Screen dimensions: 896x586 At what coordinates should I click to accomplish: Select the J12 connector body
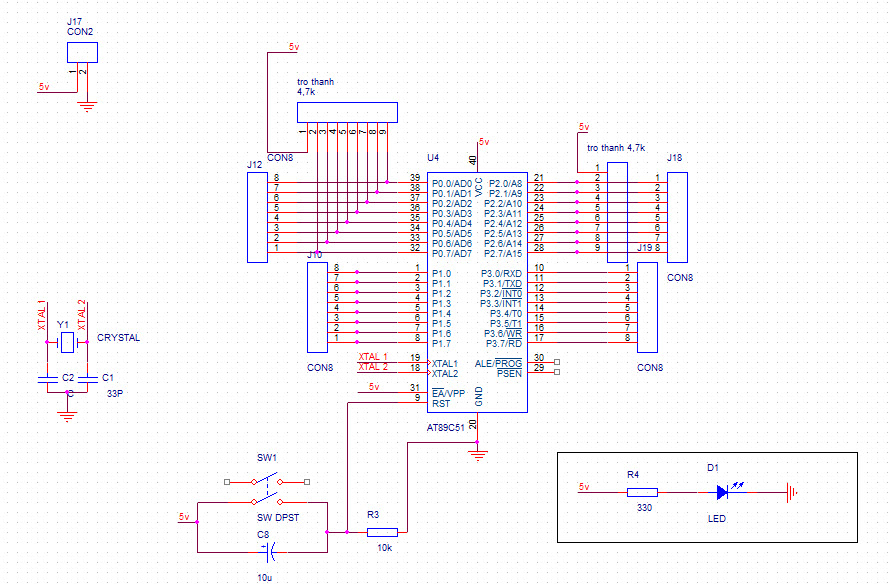[257, 218]
